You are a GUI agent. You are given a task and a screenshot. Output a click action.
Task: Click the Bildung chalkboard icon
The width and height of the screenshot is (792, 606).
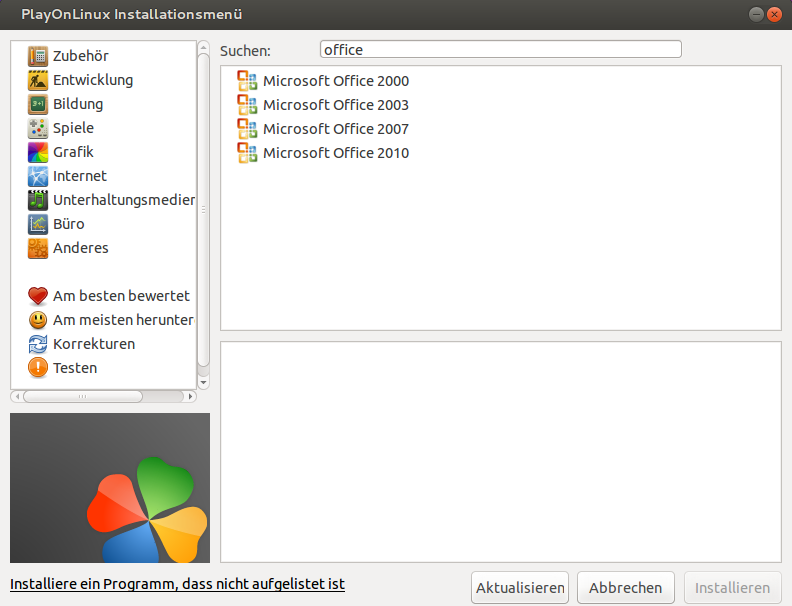pyautogui.click(x=38, y=104)
